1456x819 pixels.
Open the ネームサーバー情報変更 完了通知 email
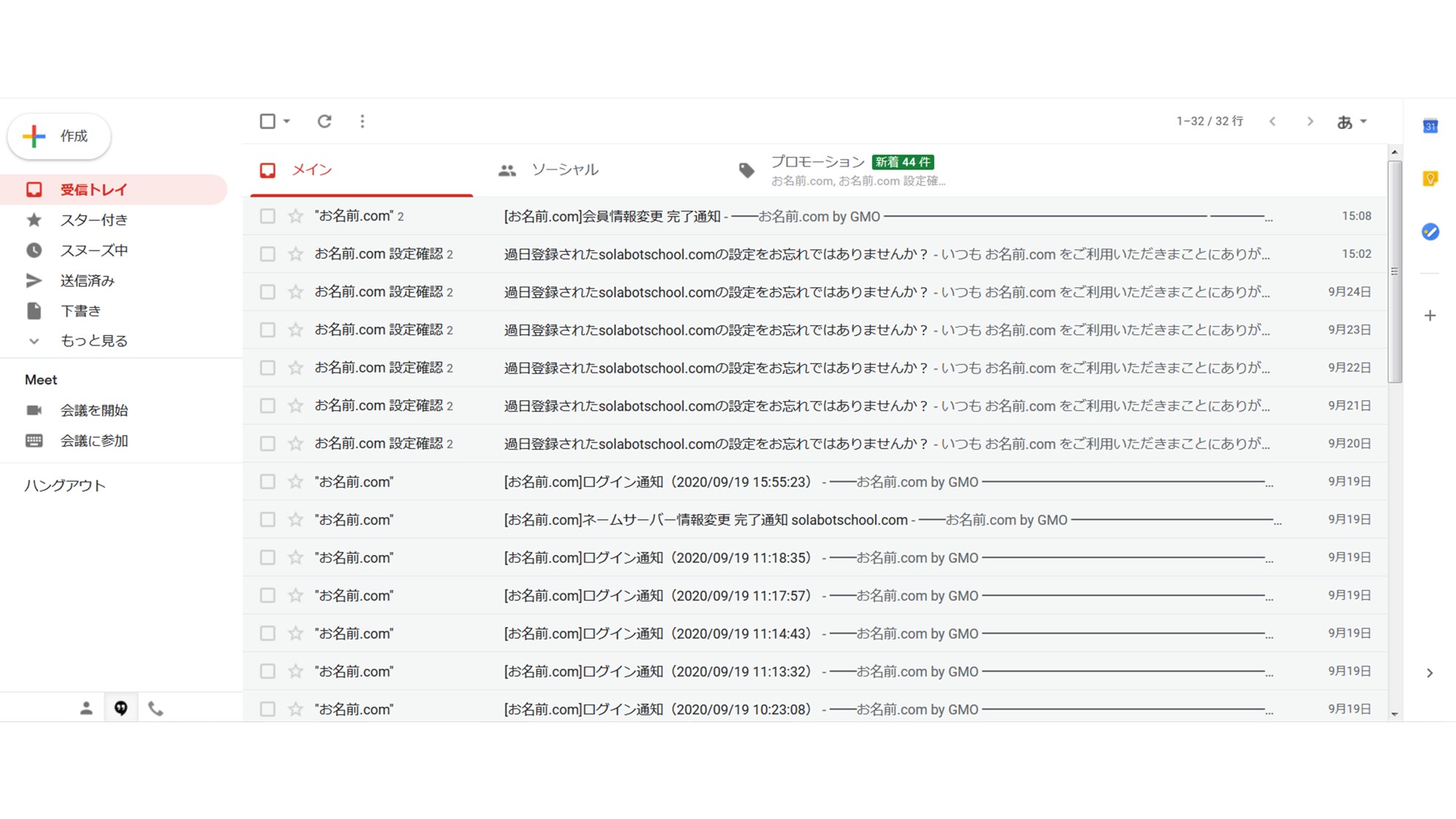(x=816, y=520)
